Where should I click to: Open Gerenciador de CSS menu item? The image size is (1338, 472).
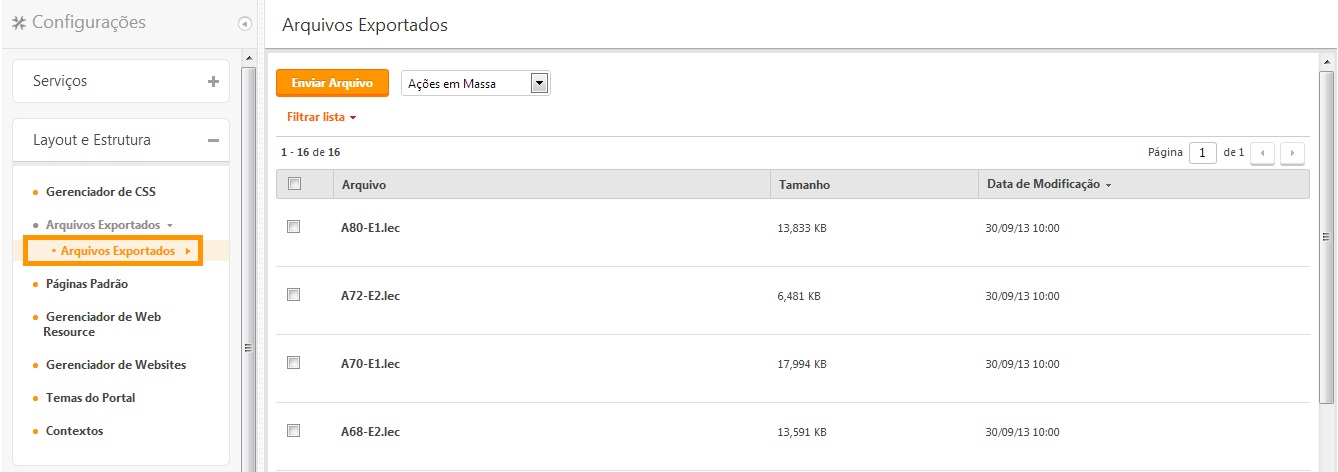[101, 191]
